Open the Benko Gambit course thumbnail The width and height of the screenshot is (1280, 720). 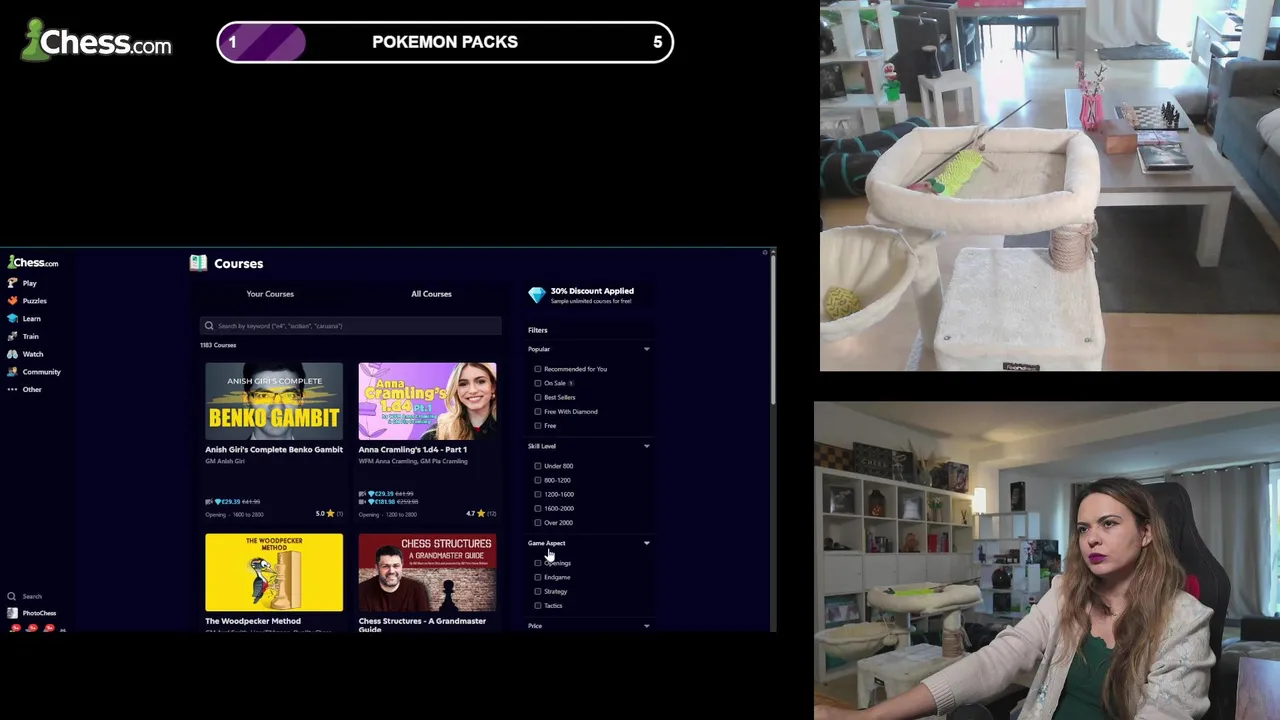274,401
